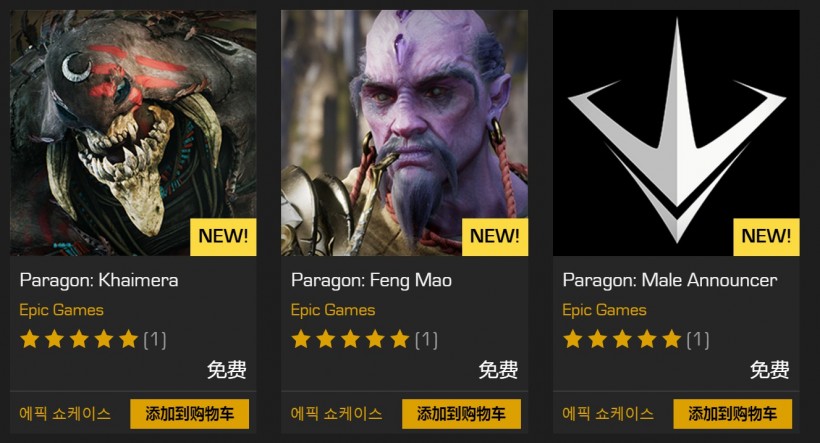The height and width of the screenshot is (443, 820).
Task: Add Paragon: Khaimera to cart
Action: pyautogui.click(x=189, y=414)
